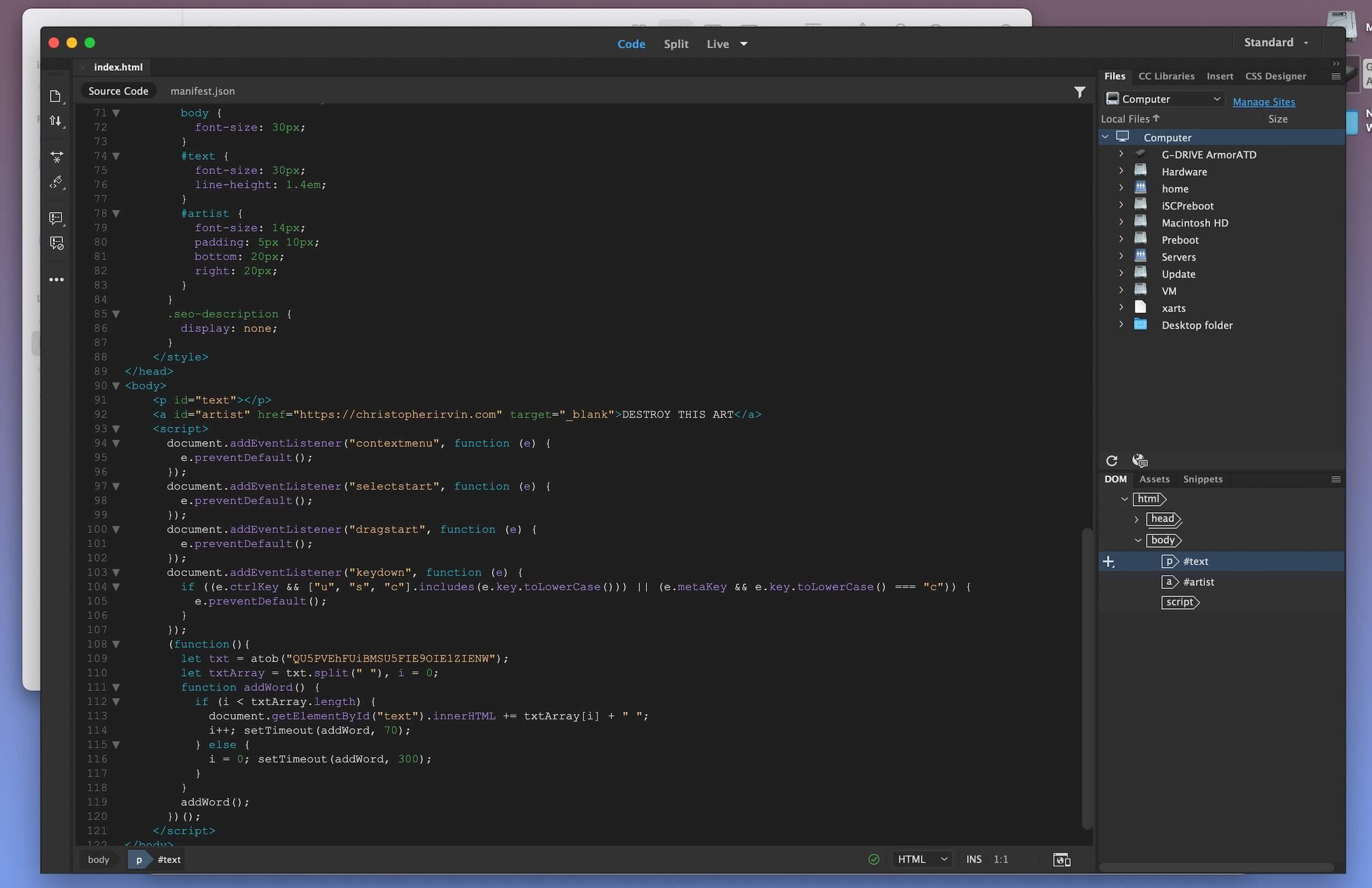The height and width of the screenshot is (888, 1372).
Task: Switch to Live view
Action: (x=717, y=44)
